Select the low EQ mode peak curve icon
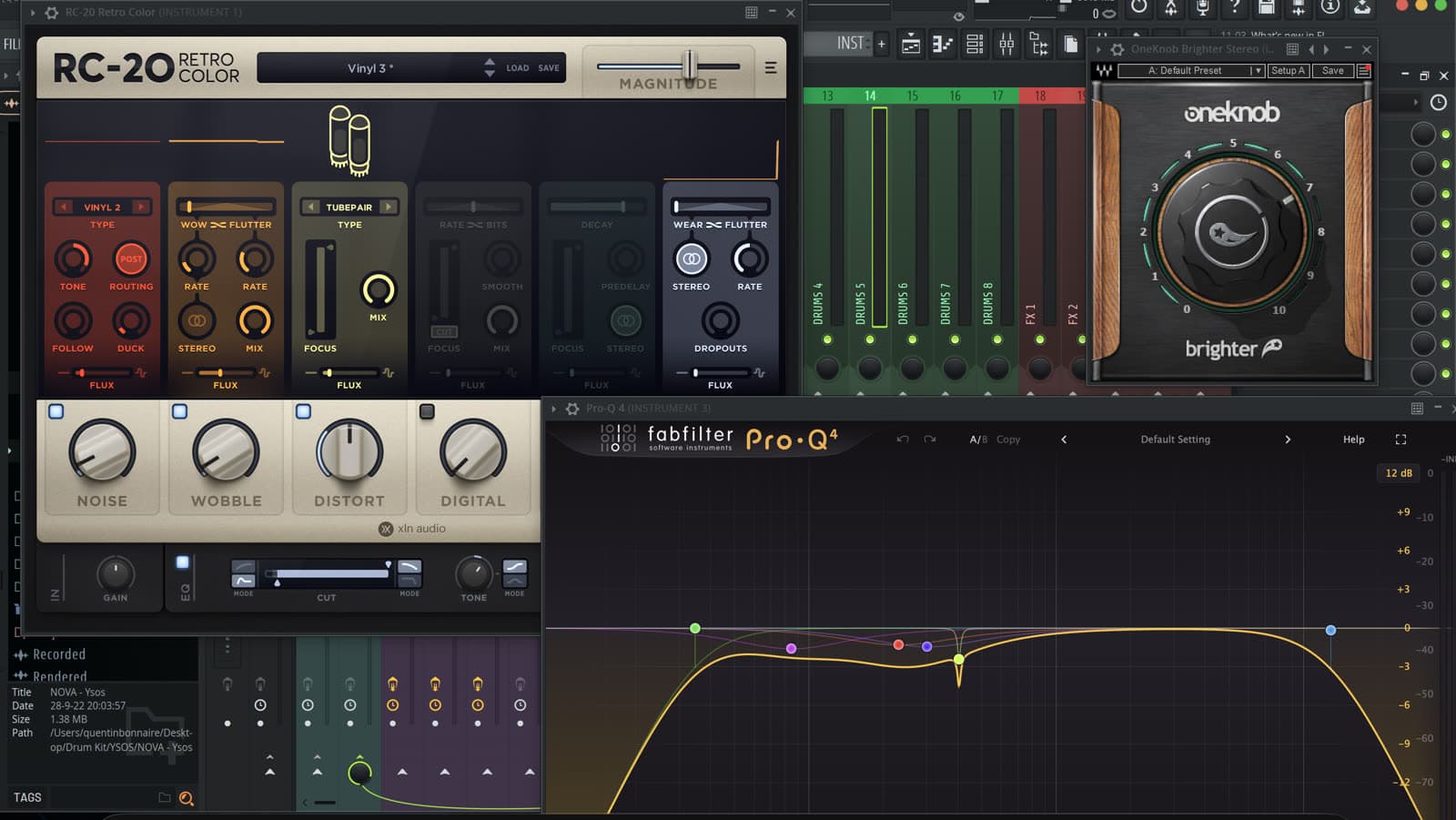Screen dimensions: 1456x820 (243, 581)
